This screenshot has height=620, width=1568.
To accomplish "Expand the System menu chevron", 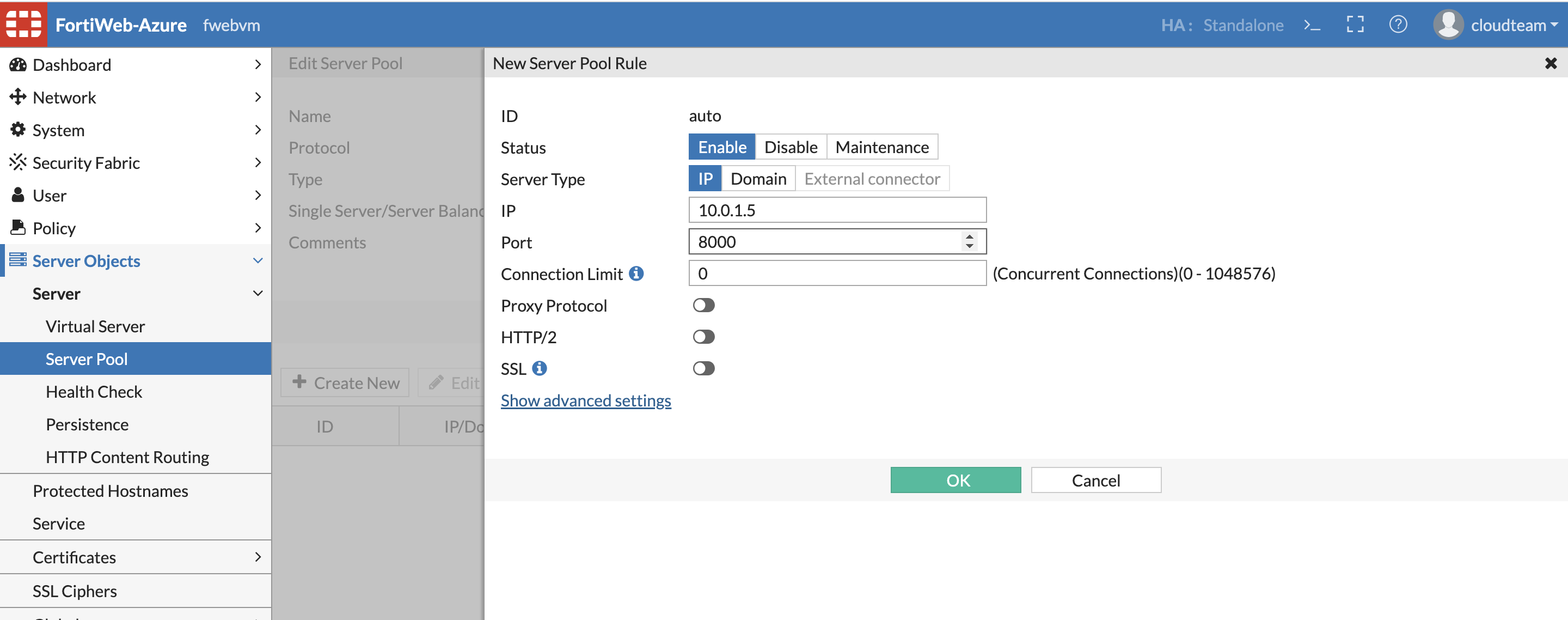I will click(258, 130).
